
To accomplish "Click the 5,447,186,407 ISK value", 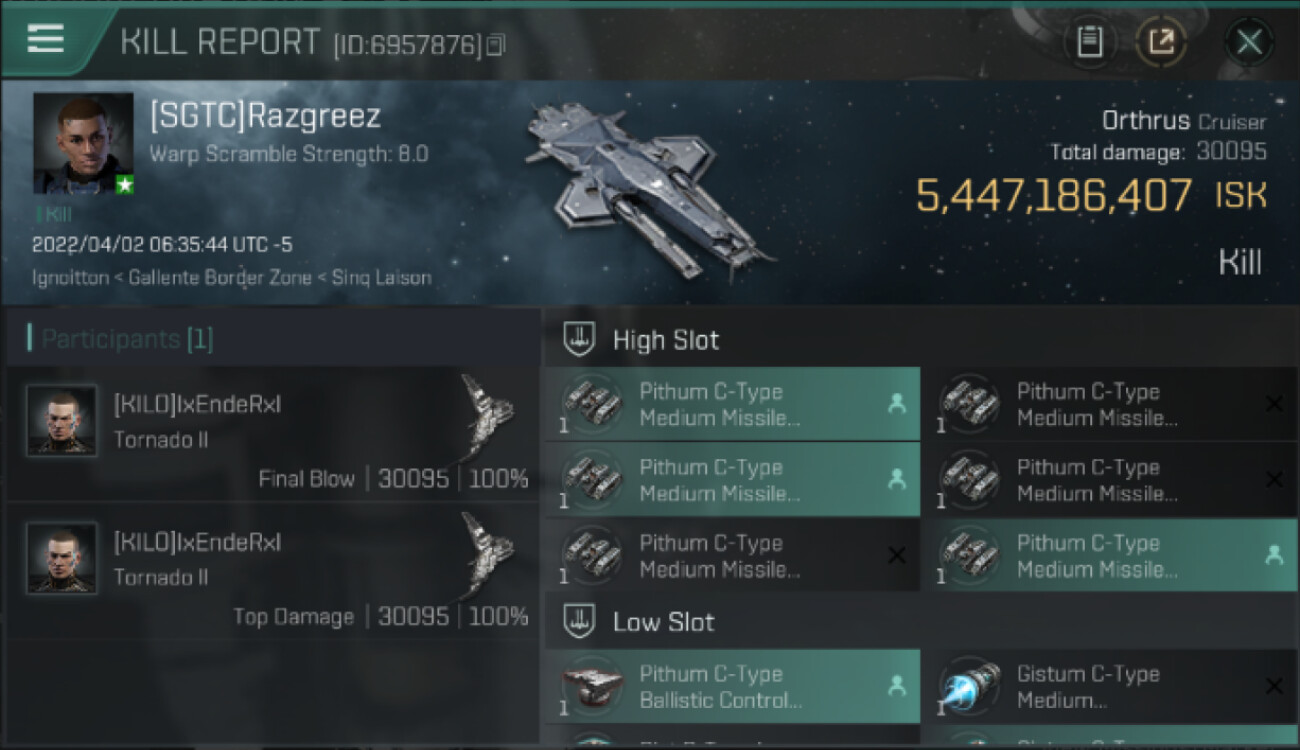I will pos(1091,195).
